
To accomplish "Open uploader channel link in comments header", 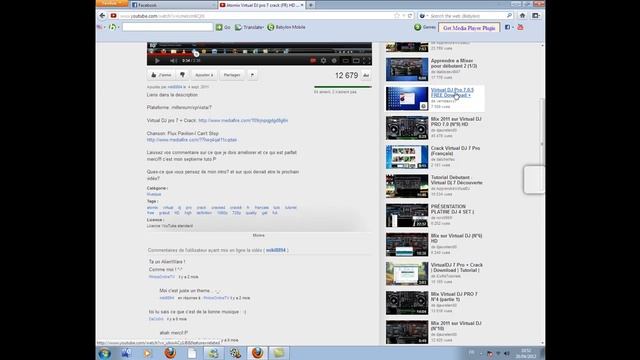I will tap(276, 250).
